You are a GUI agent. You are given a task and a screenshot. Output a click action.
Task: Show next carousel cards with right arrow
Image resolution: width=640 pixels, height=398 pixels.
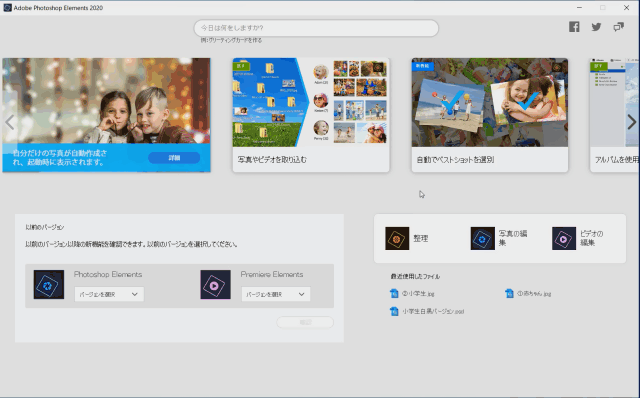(631, 122)
